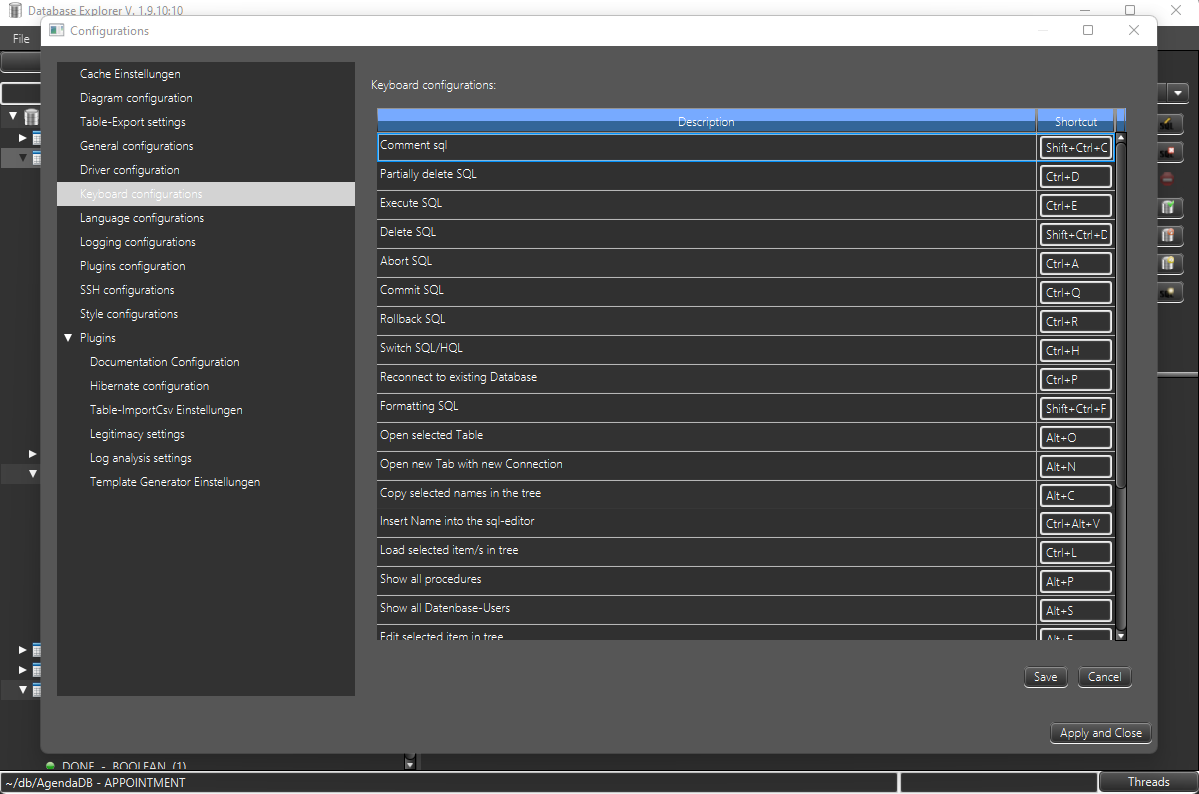The width and height of the screenshot is (1199, 794).
Task: Click the database icon with orange badge
Action: click(1168, 236)
